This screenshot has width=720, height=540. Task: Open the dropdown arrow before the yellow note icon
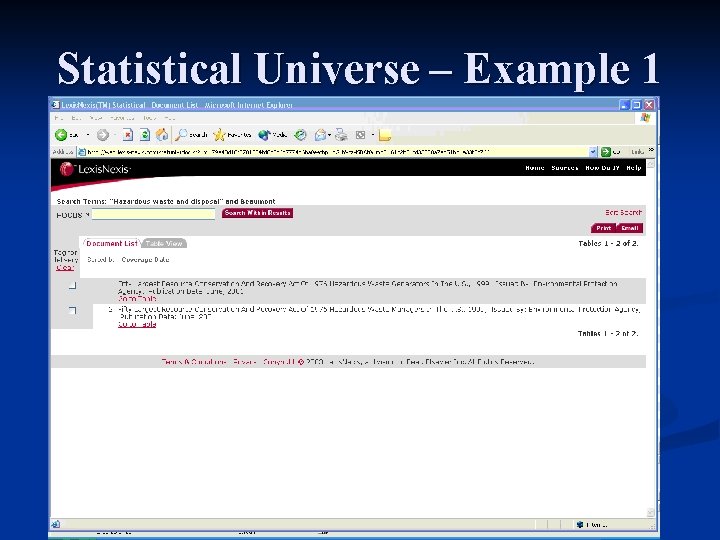click(373, 135)
